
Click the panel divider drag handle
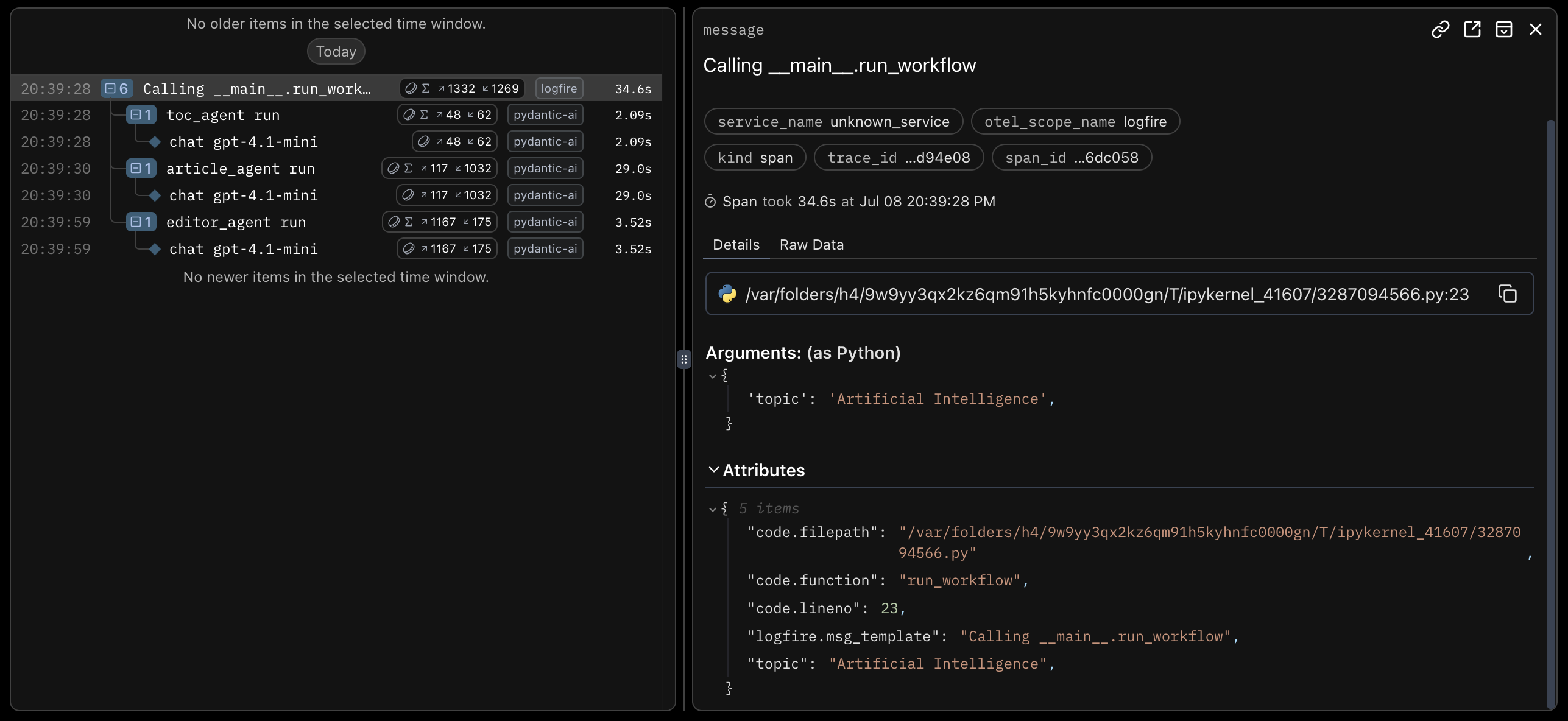683,359
